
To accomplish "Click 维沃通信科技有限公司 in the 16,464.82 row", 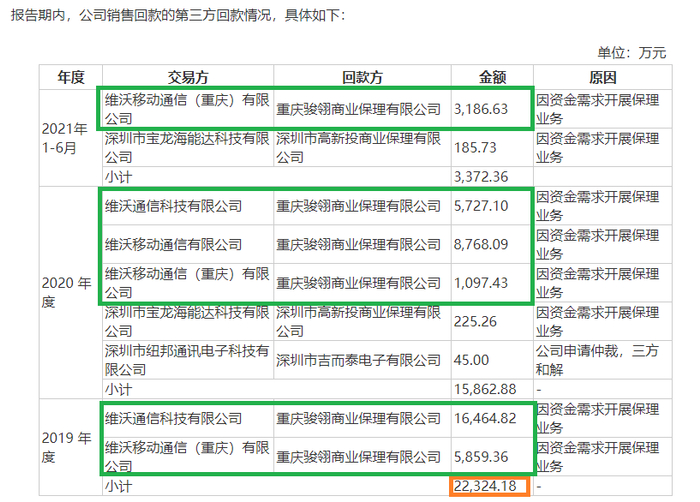I will [174, 418].
